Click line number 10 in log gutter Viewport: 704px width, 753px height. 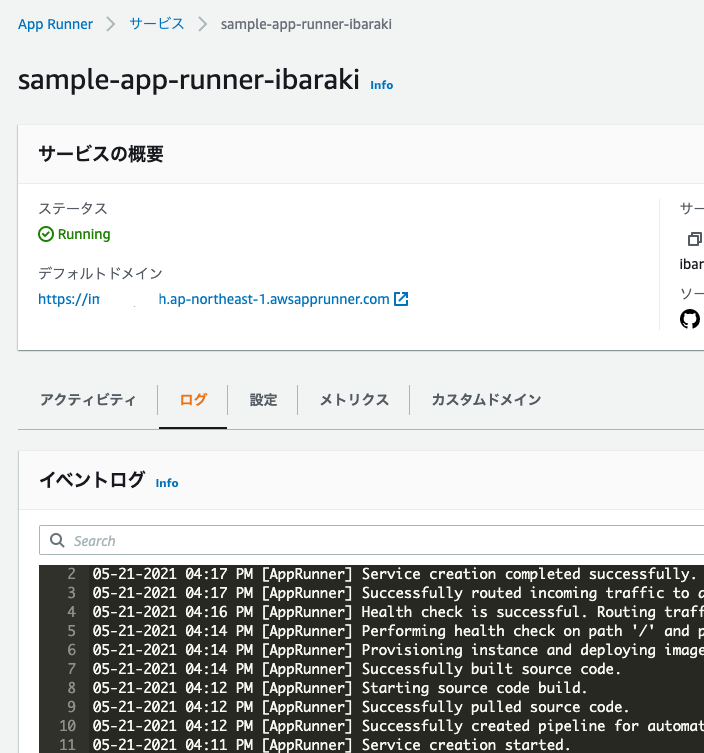pos(68,726)
